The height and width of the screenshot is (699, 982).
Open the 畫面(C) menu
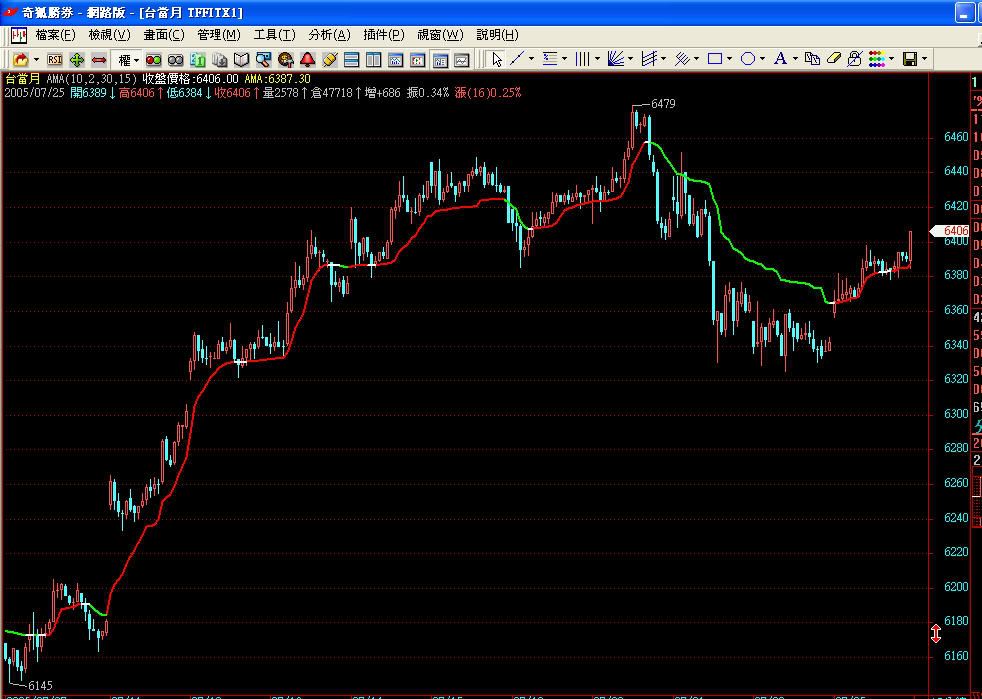(x=164, y=35)
